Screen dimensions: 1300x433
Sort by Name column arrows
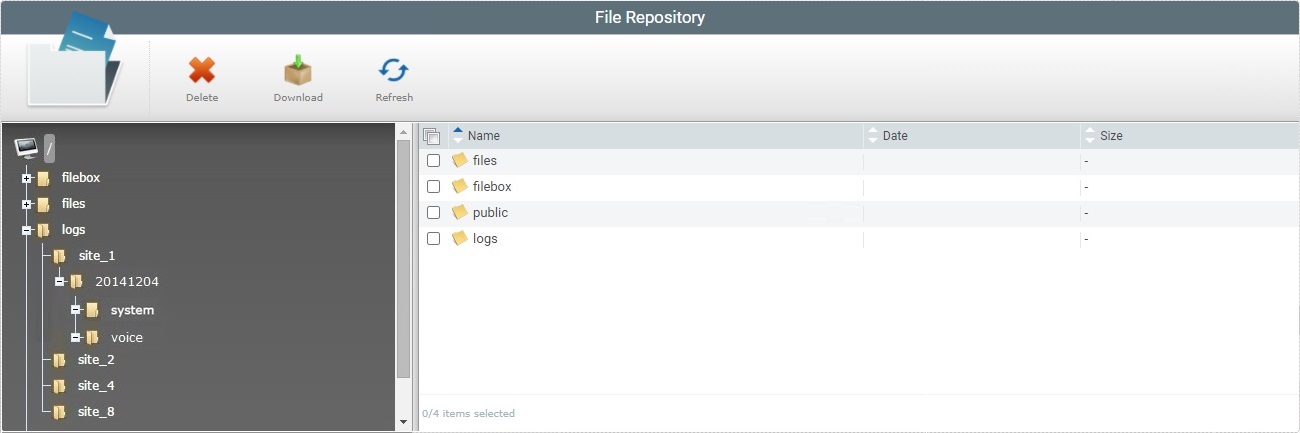click(458, 135)
